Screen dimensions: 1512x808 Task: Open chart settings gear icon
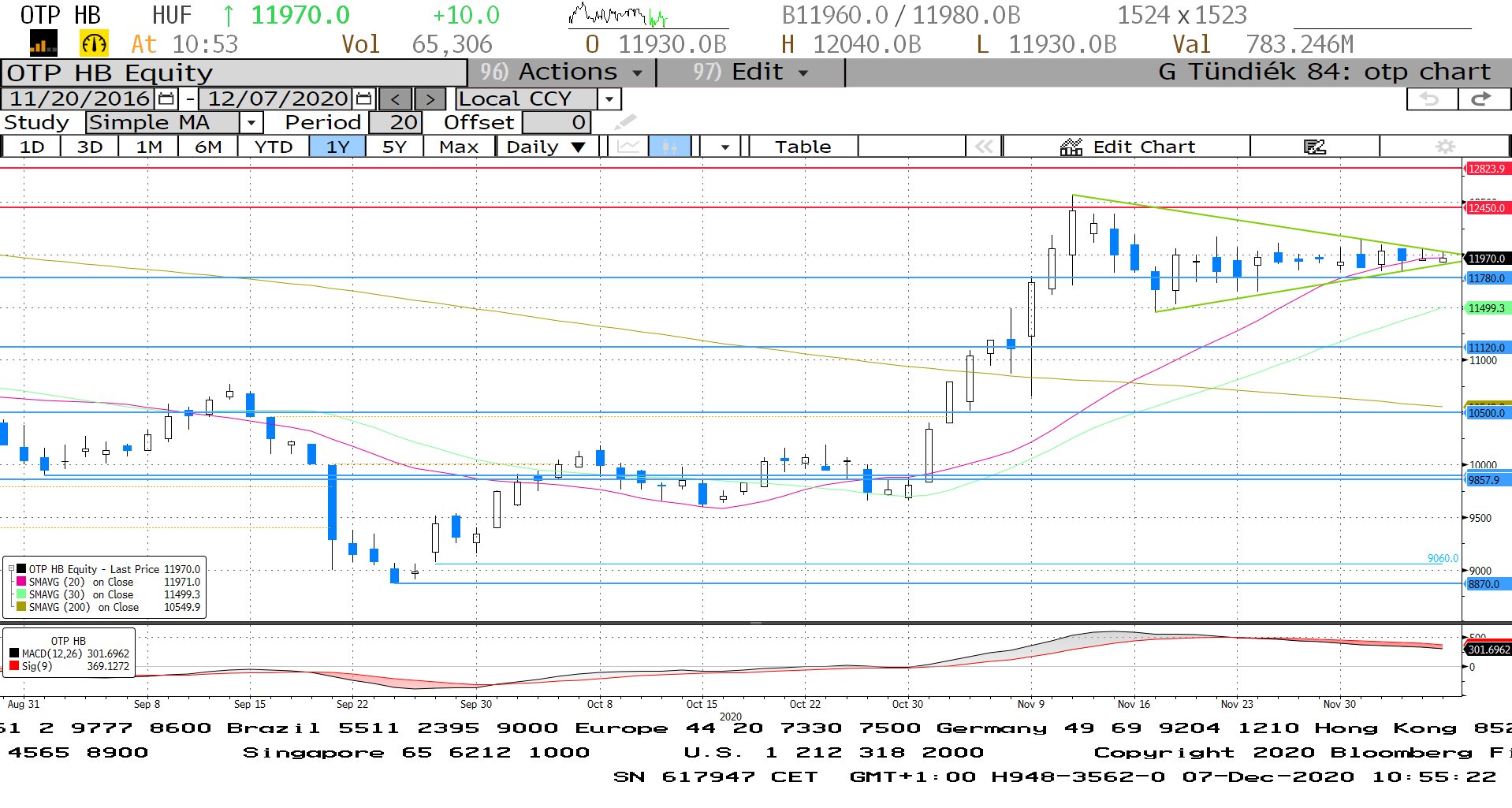tap(1445, 147)
